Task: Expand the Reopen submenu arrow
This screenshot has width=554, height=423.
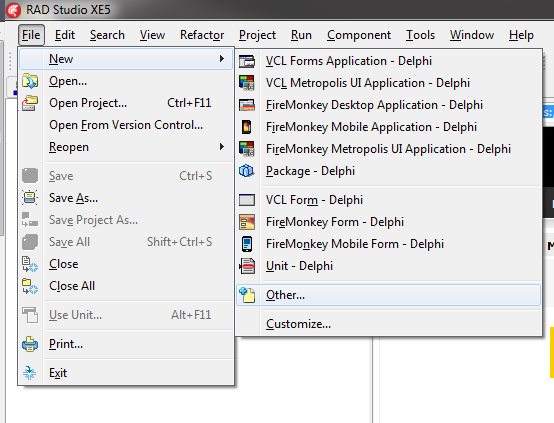Action: (x=222, y=146)
